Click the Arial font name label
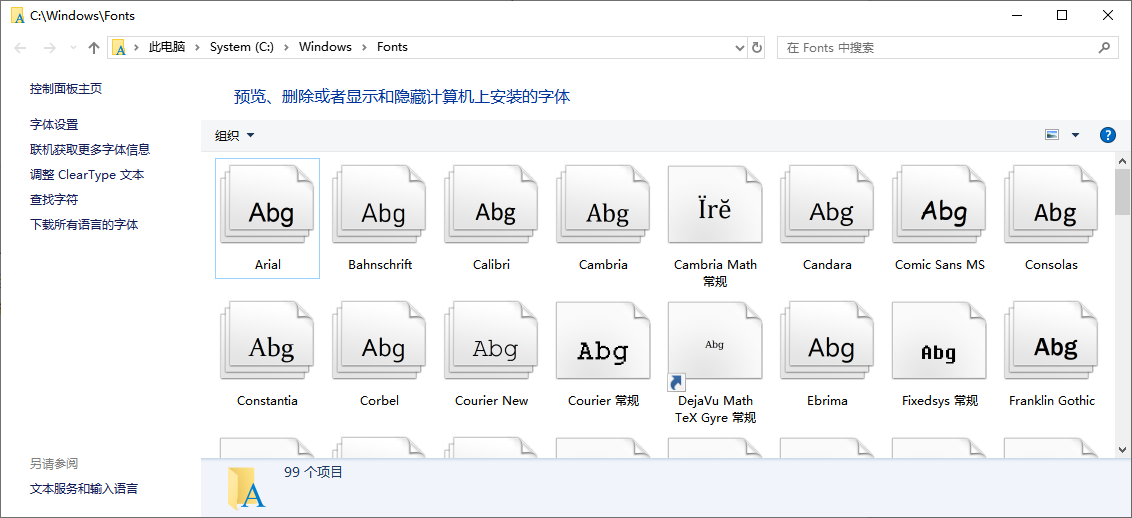Image resolution: width=1132 pixels, height=518 pixels. (268, 265)
